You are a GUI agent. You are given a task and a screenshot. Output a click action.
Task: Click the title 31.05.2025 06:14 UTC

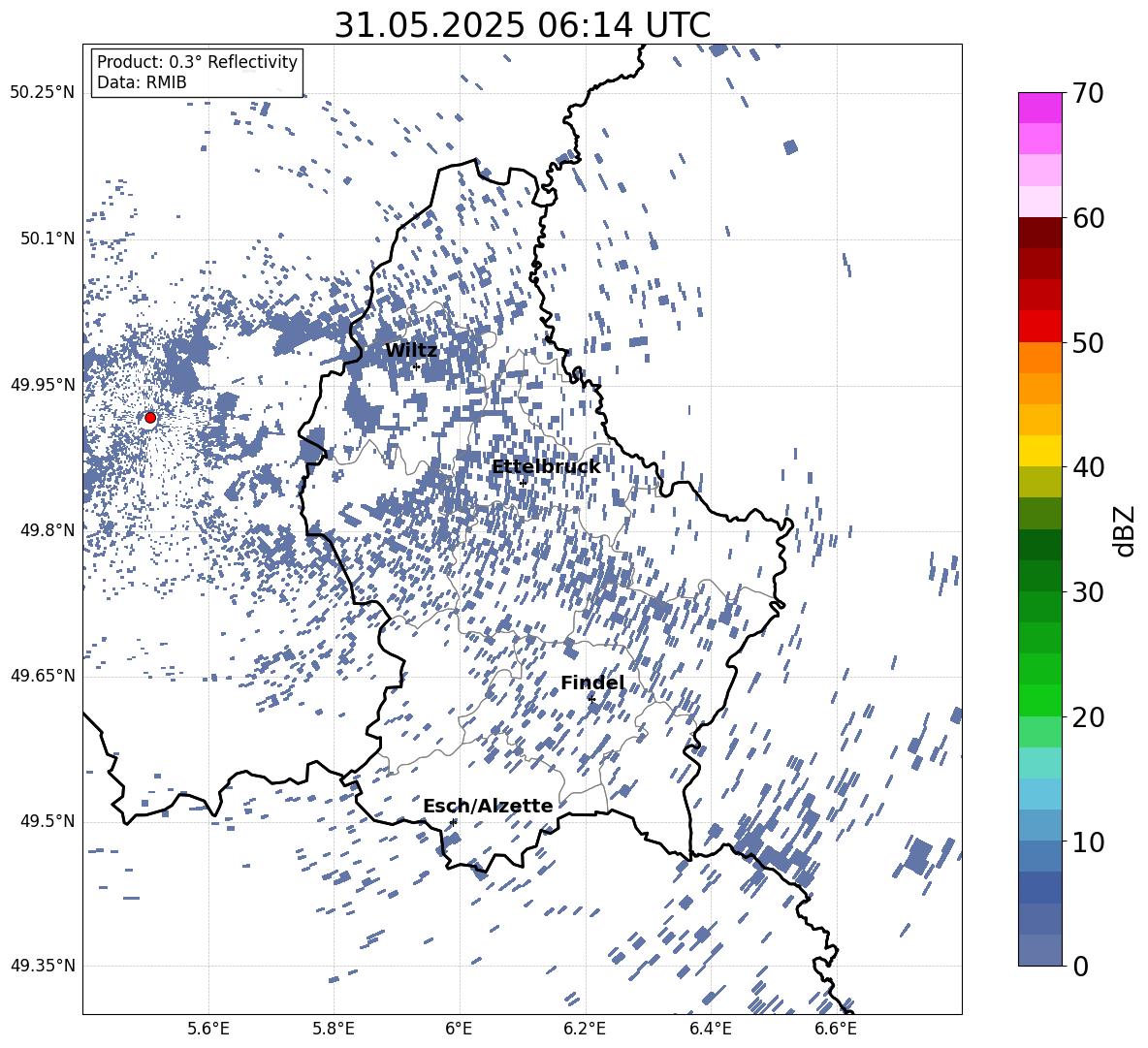(522, 25)
